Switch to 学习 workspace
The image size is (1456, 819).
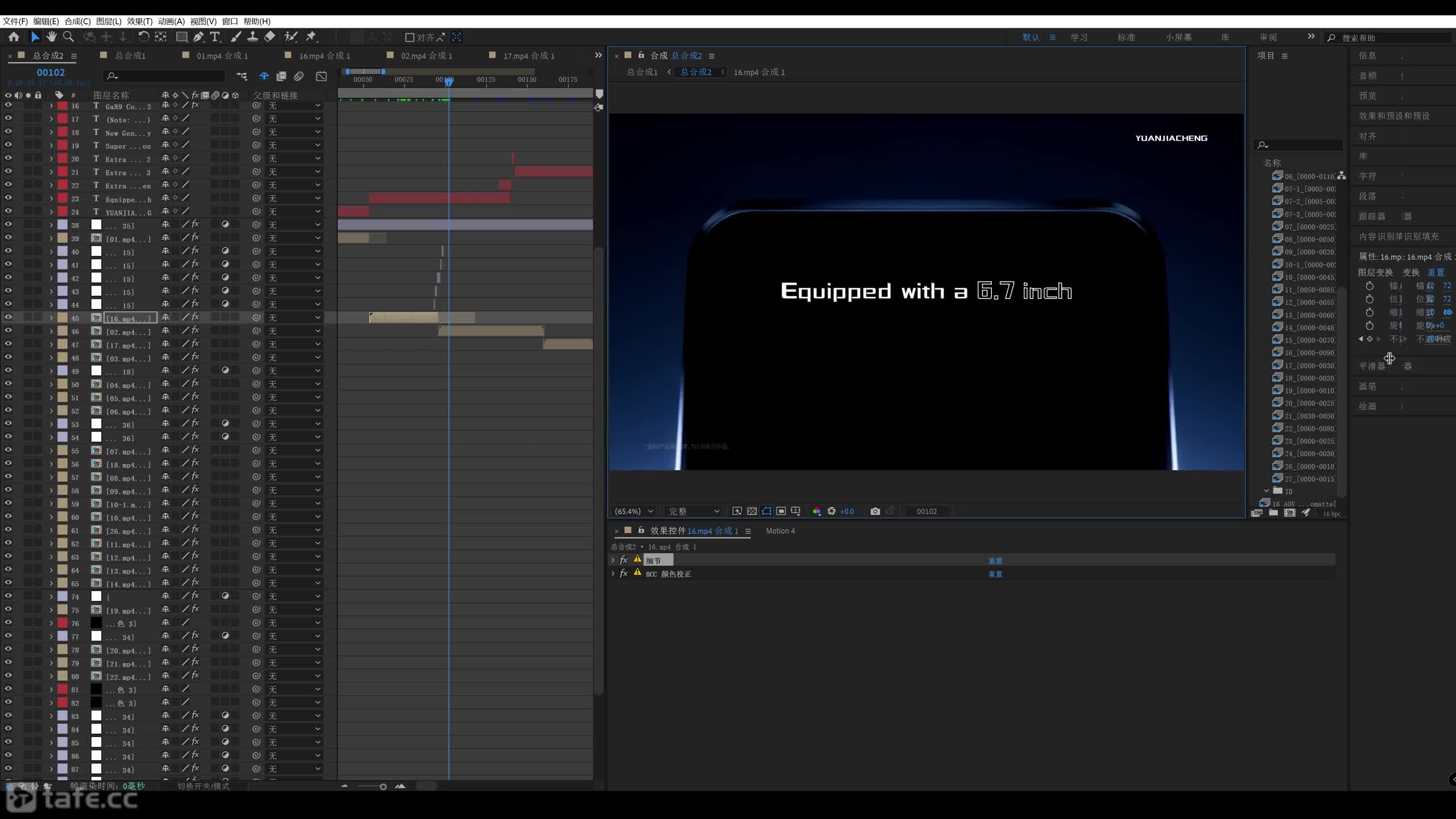point(1079,38)
